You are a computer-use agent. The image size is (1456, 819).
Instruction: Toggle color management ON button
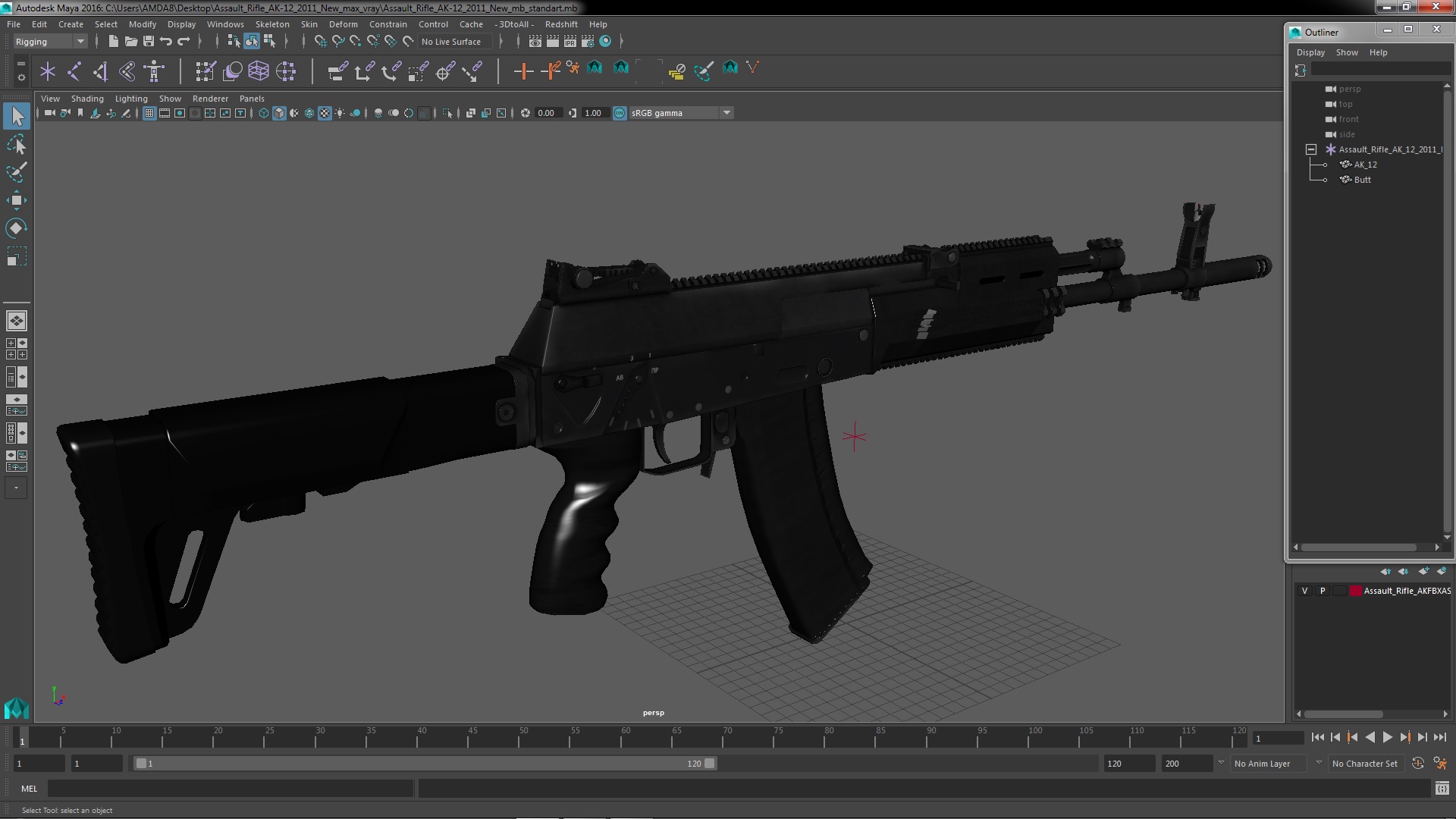620,113
